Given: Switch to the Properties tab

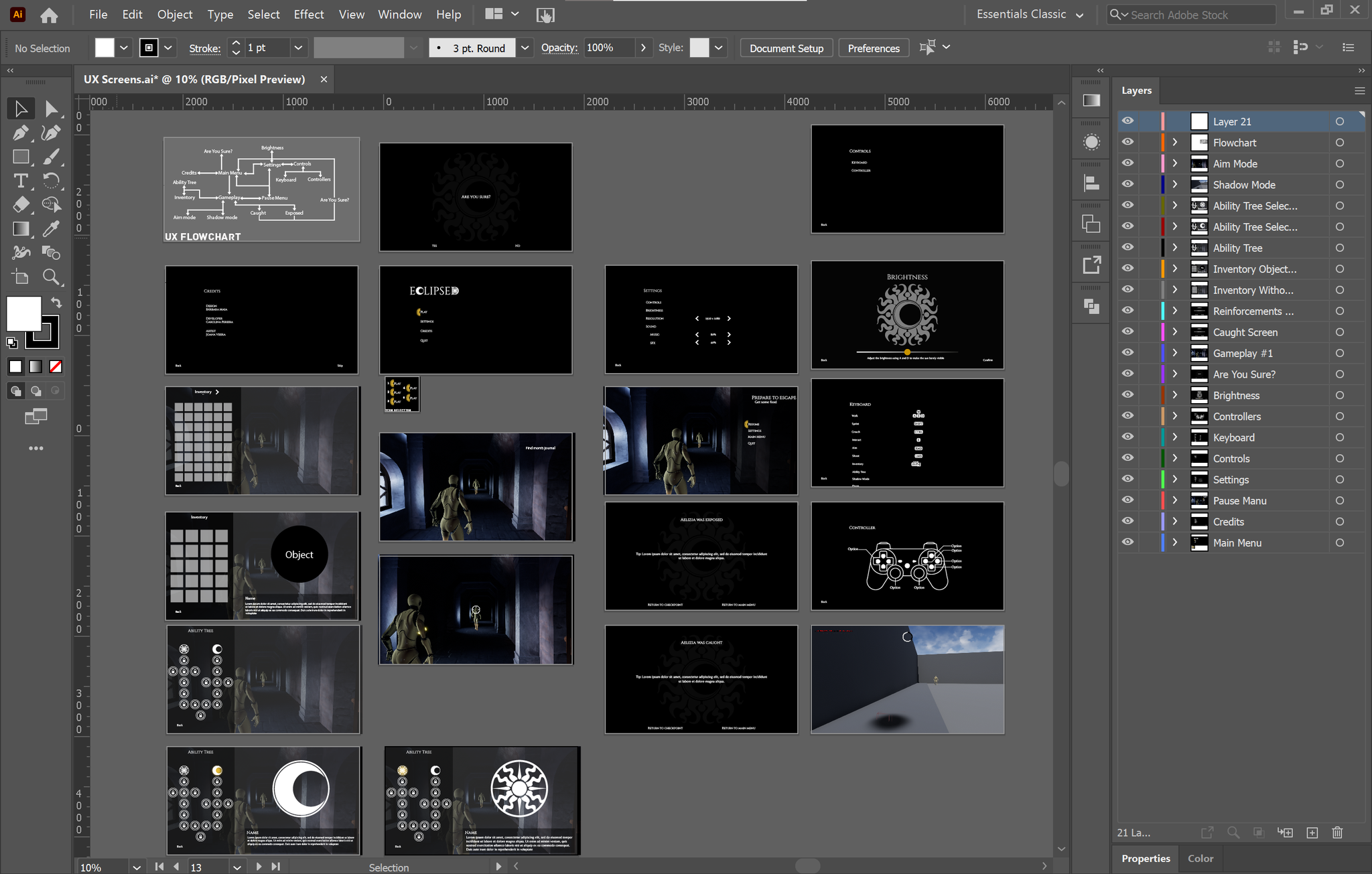Looking at the screenshot, I should (1146, 859).
